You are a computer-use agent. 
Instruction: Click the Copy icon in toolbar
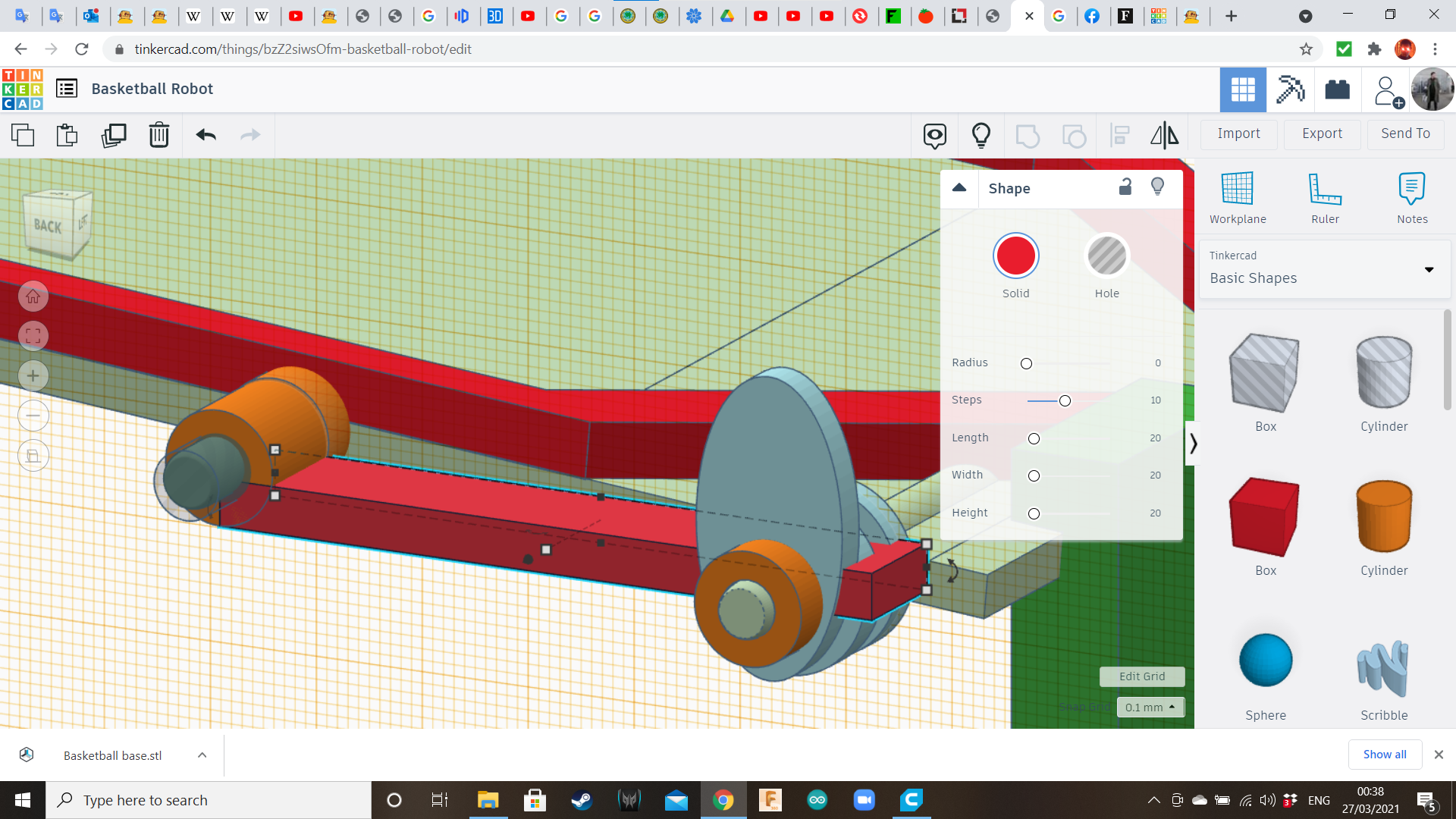click(x=23, y=135)
